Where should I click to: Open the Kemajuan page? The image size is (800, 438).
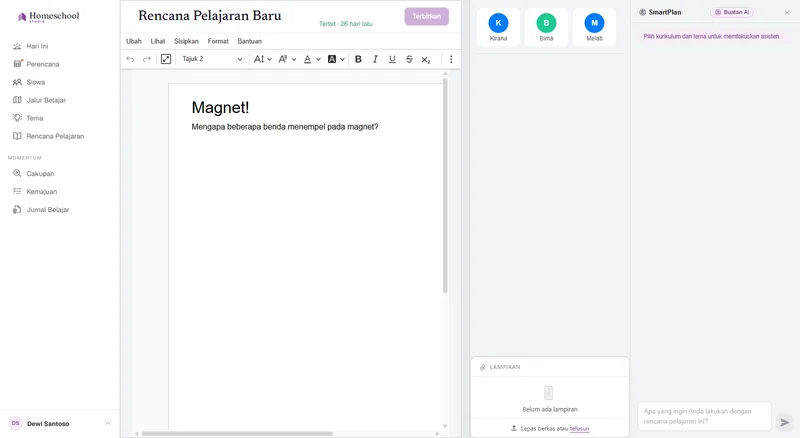click(42, 191)
